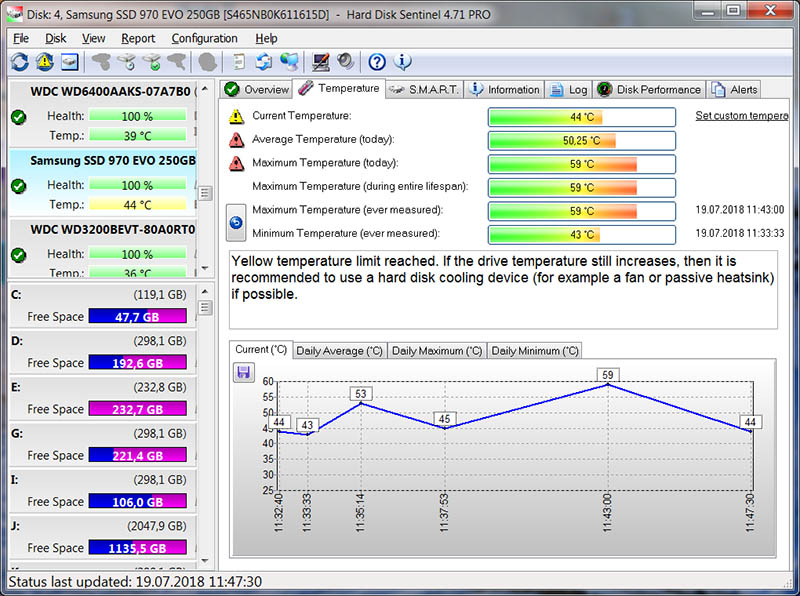Select the WDC WD3200BEVT-80A0RT0 disk entry
The image size is (800, 596).
(x=104, y=249)
